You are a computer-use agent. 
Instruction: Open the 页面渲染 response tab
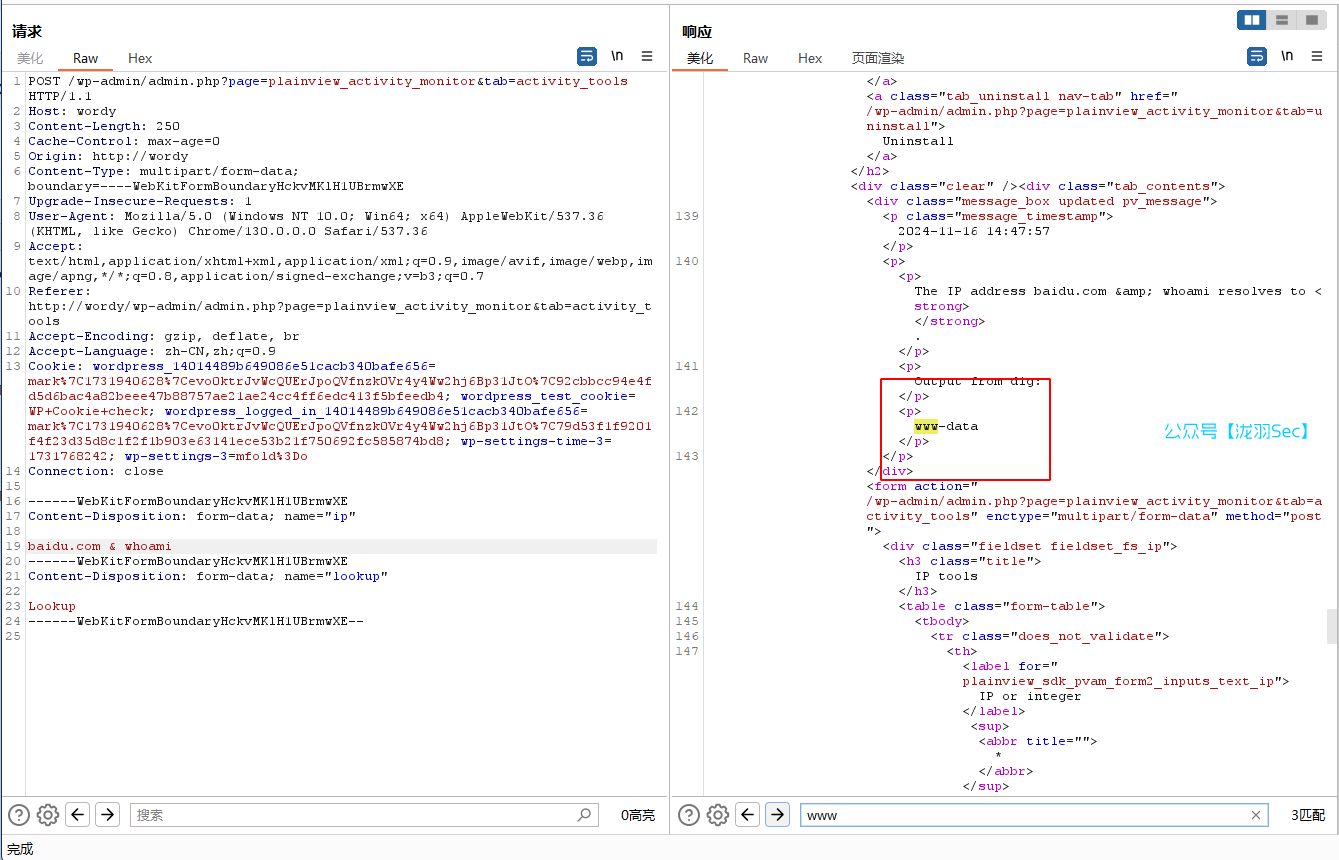coord(877,58)
